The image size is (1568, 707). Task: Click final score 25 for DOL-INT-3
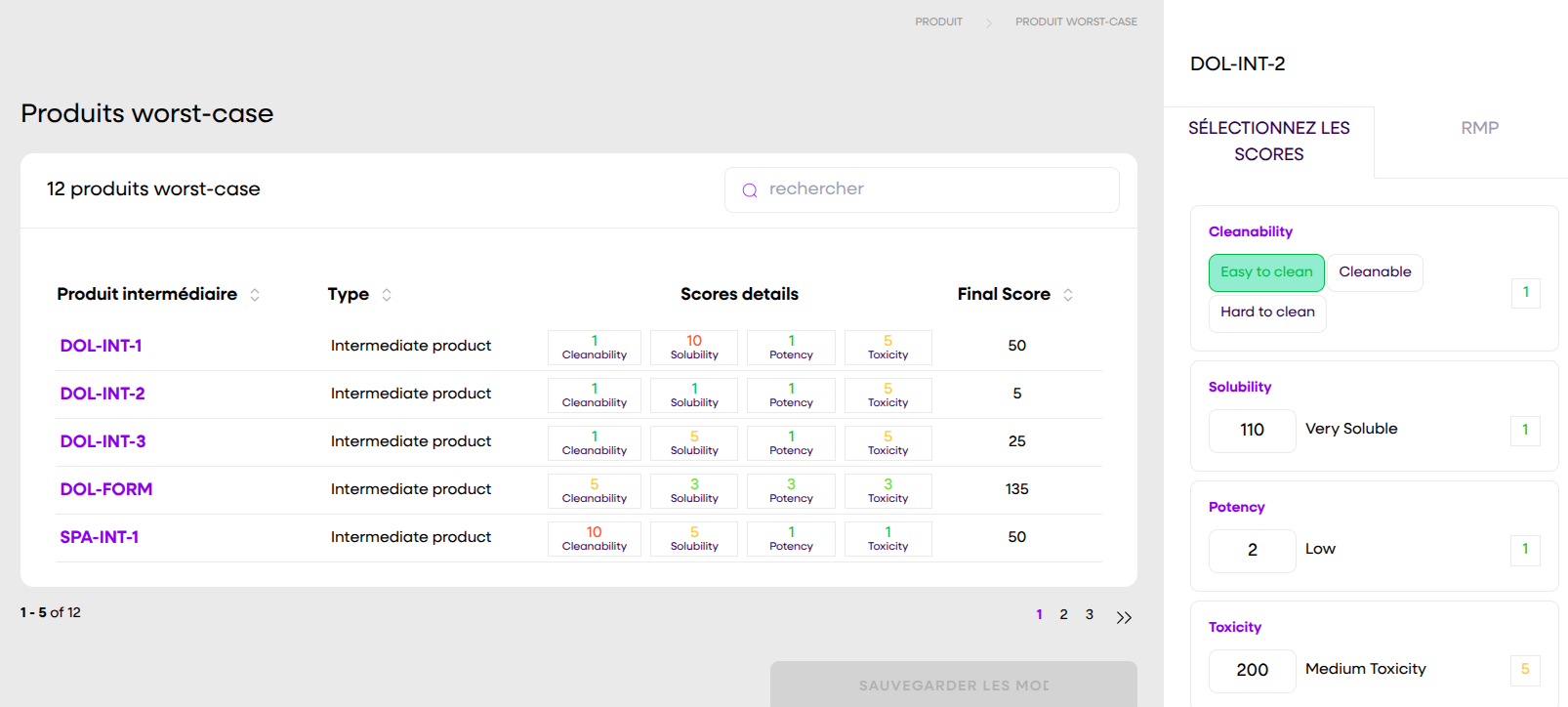tap(1016, 441)
